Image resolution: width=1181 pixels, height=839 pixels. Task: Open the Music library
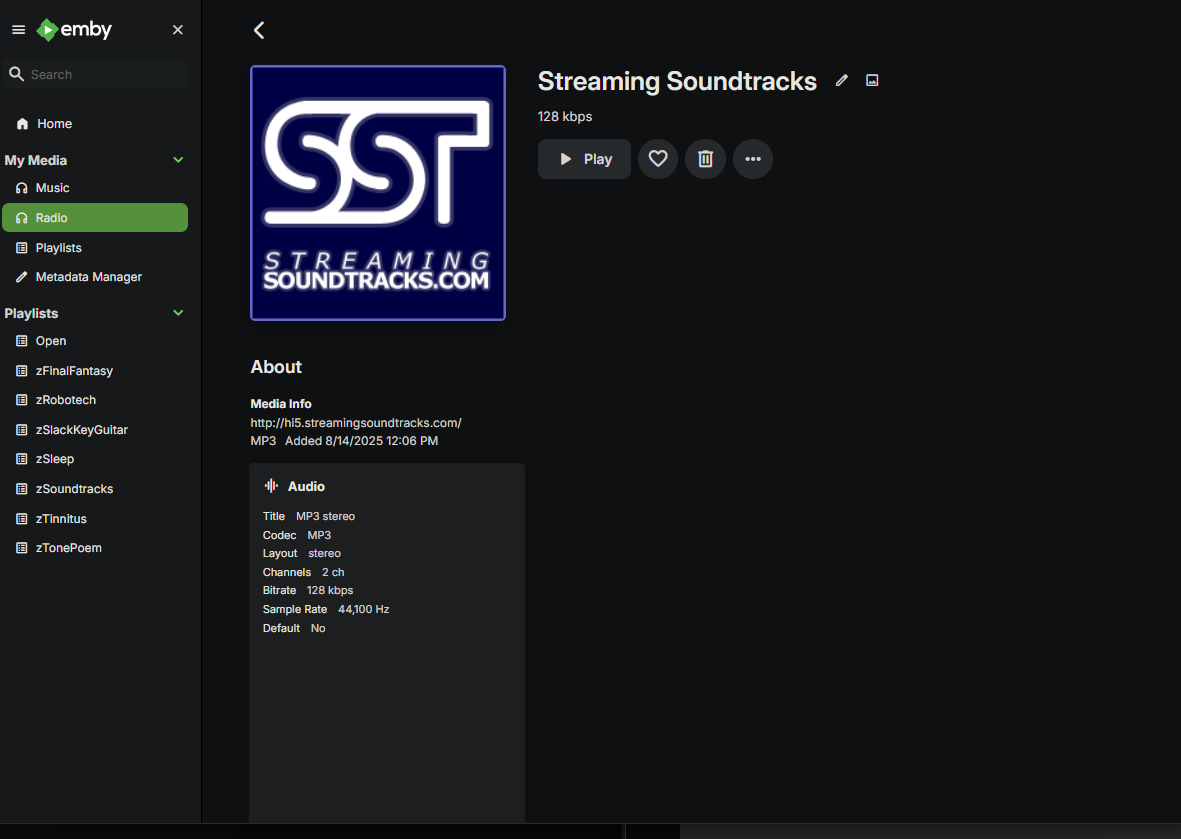tap(95, 188)
